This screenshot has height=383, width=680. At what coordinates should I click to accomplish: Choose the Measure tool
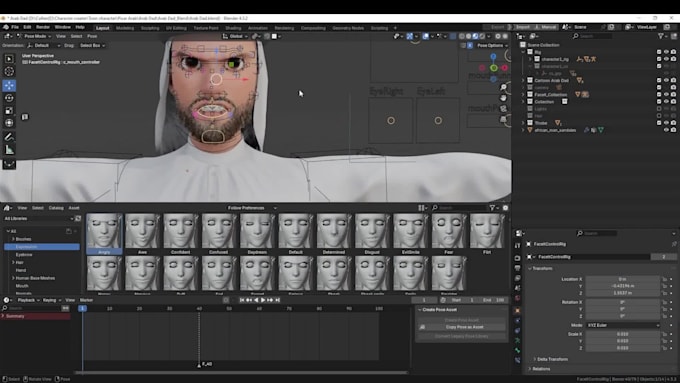pos(9,150)
